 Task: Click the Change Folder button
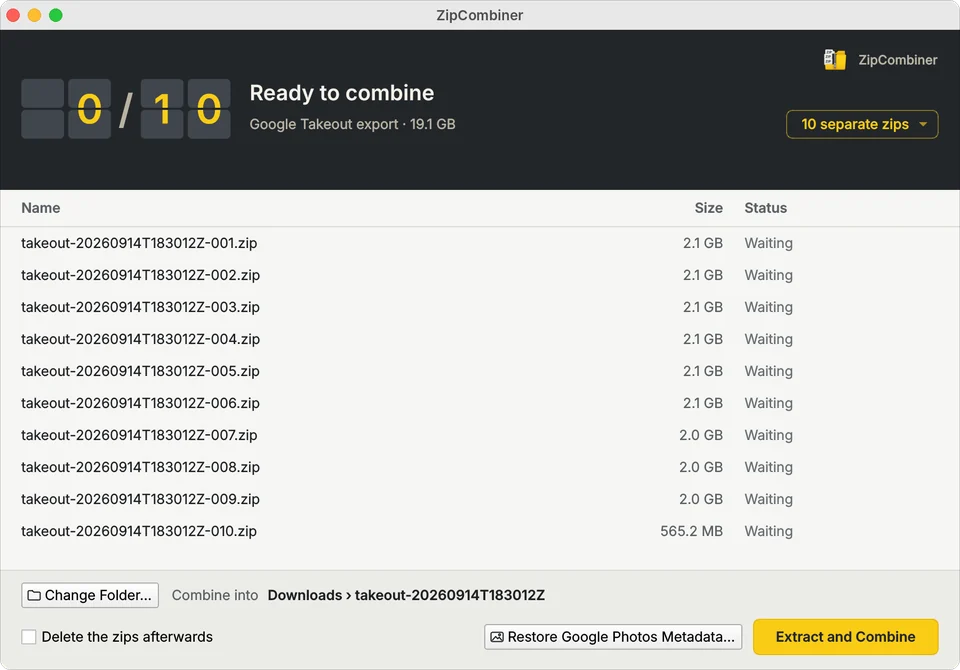[x=90, y=595]
